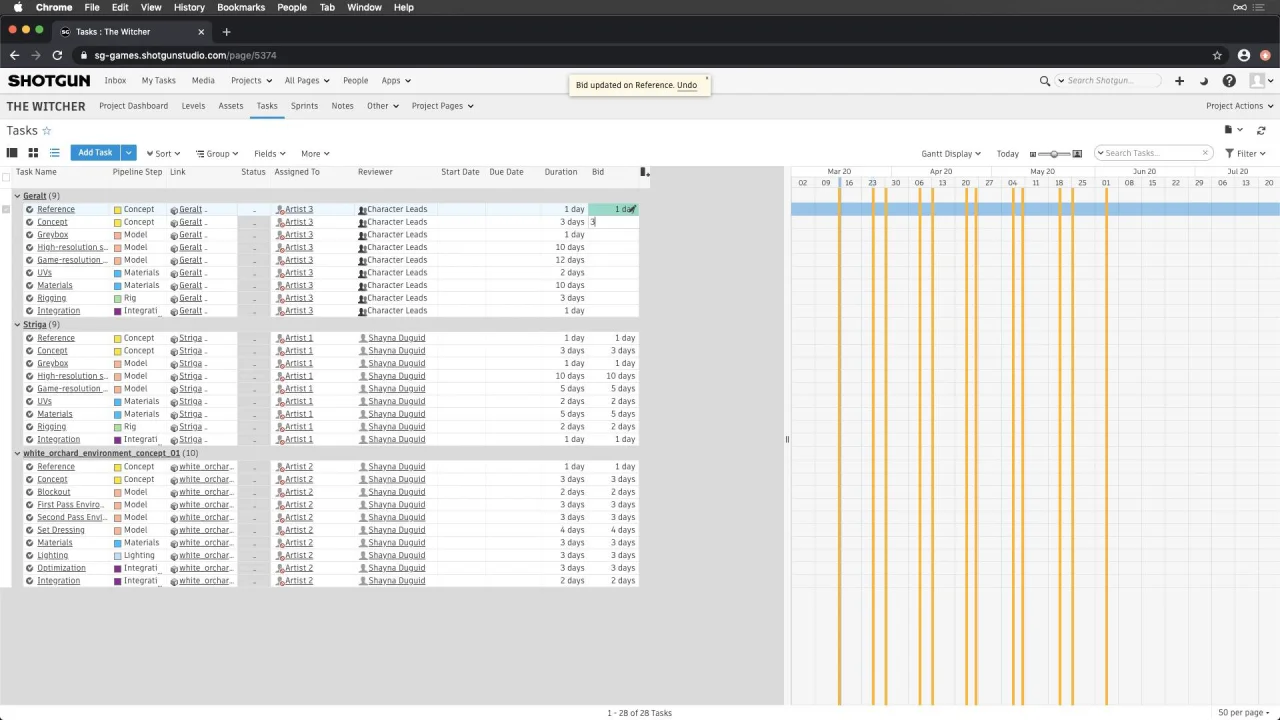Click the status icon for Striga Rigging task

29,427
